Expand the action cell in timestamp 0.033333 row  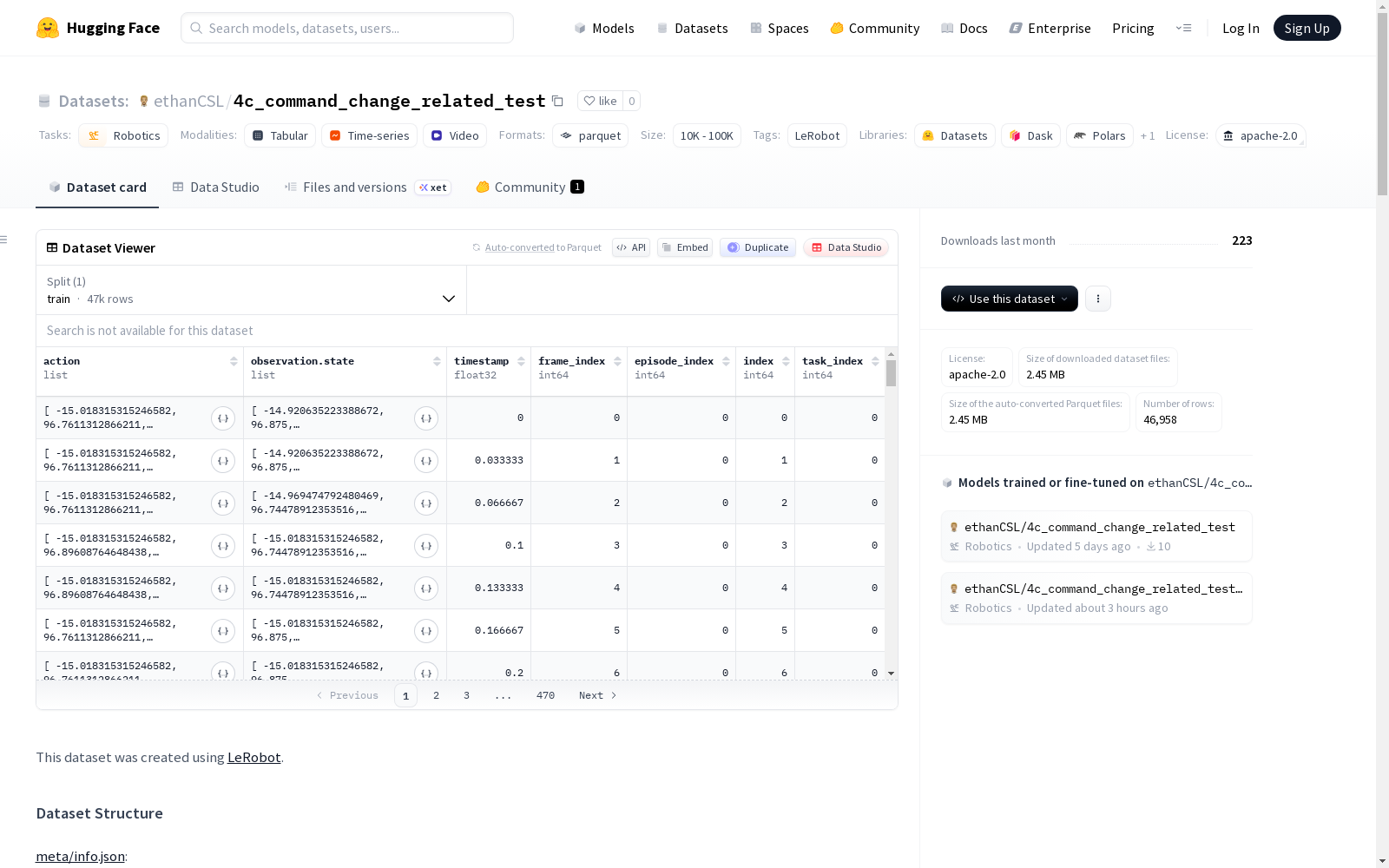(223, 461)
